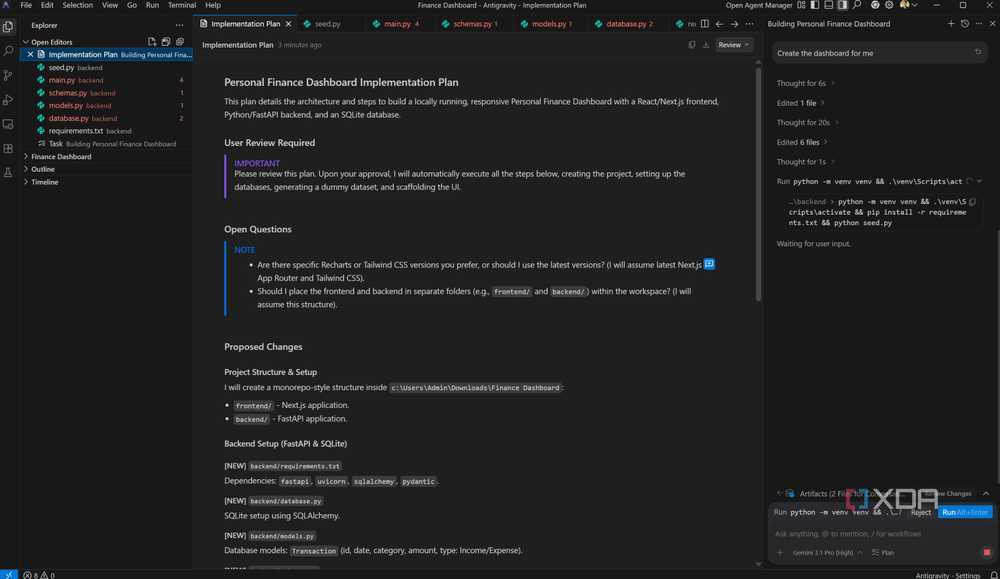Open the account avatar dropdown

click(908, 5)
